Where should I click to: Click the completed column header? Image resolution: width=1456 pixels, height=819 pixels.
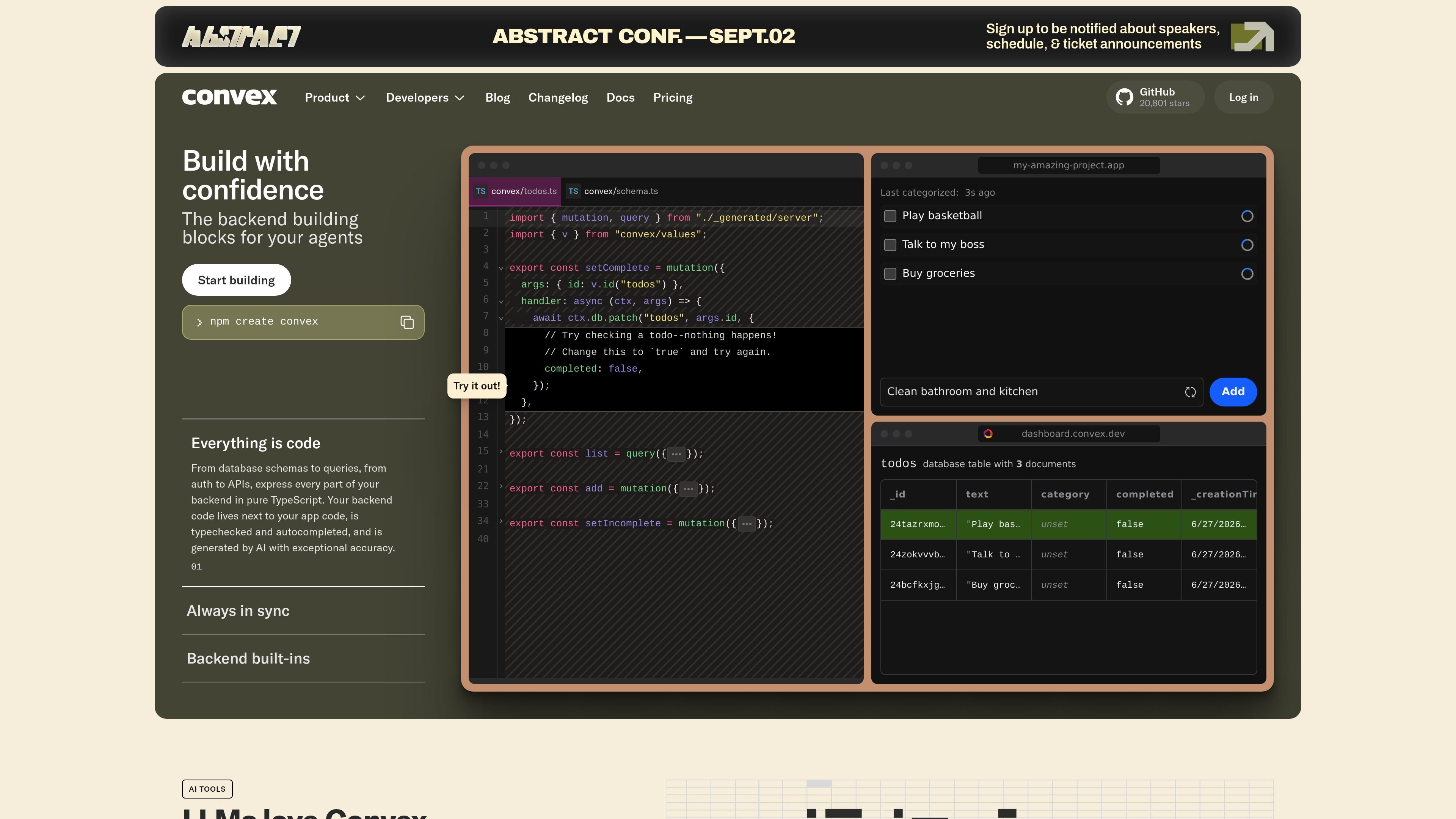click(1144, 494)
